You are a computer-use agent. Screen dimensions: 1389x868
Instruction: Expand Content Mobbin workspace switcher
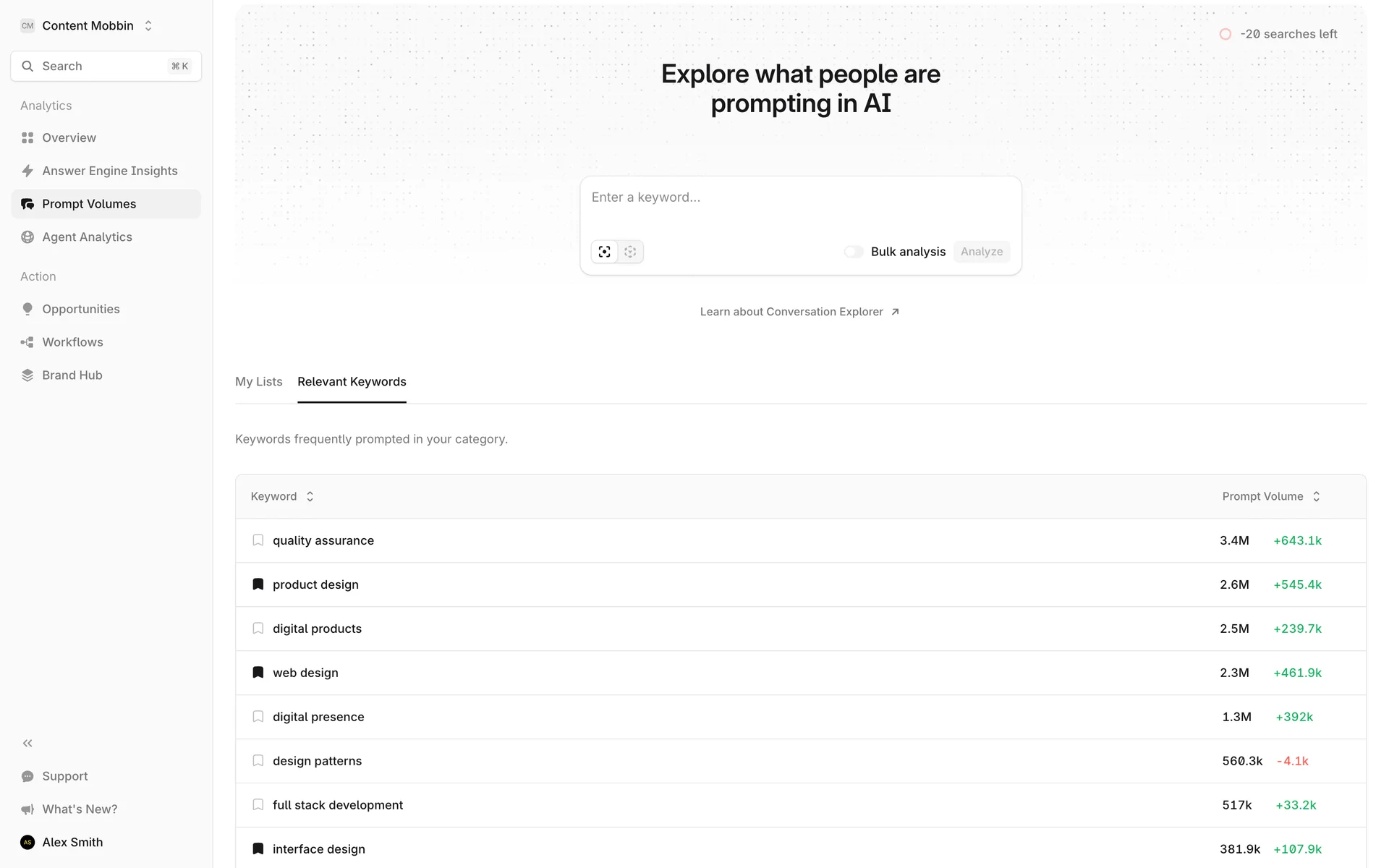(148, 26)
